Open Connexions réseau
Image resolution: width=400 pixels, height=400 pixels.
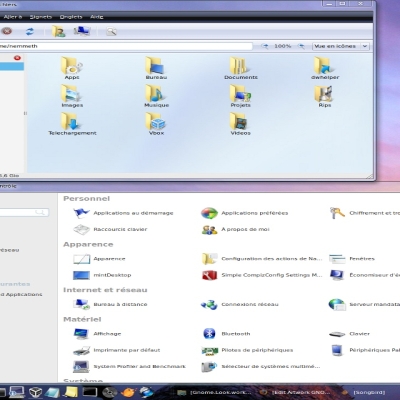tap(239, 304)
